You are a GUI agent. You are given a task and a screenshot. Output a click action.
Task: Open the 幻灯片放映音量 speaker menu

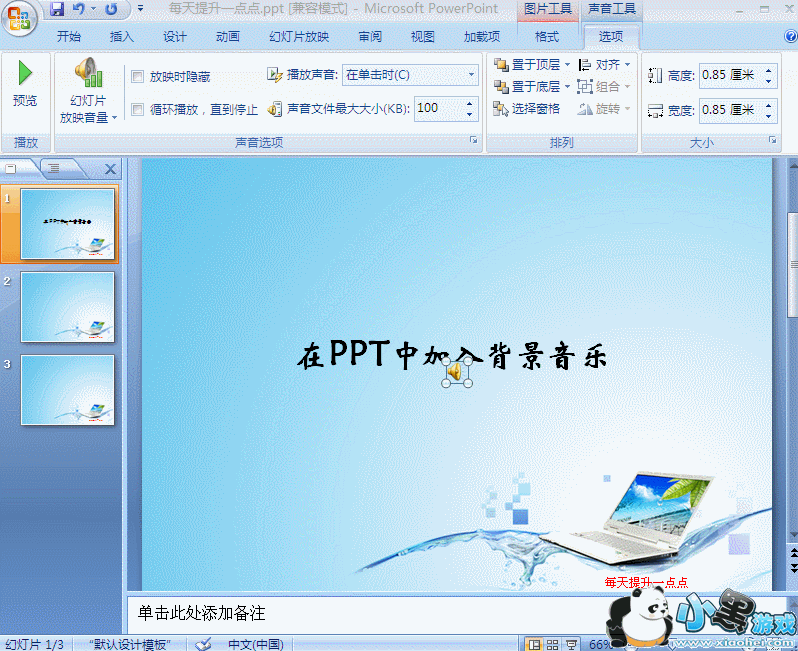coord(89,91)
